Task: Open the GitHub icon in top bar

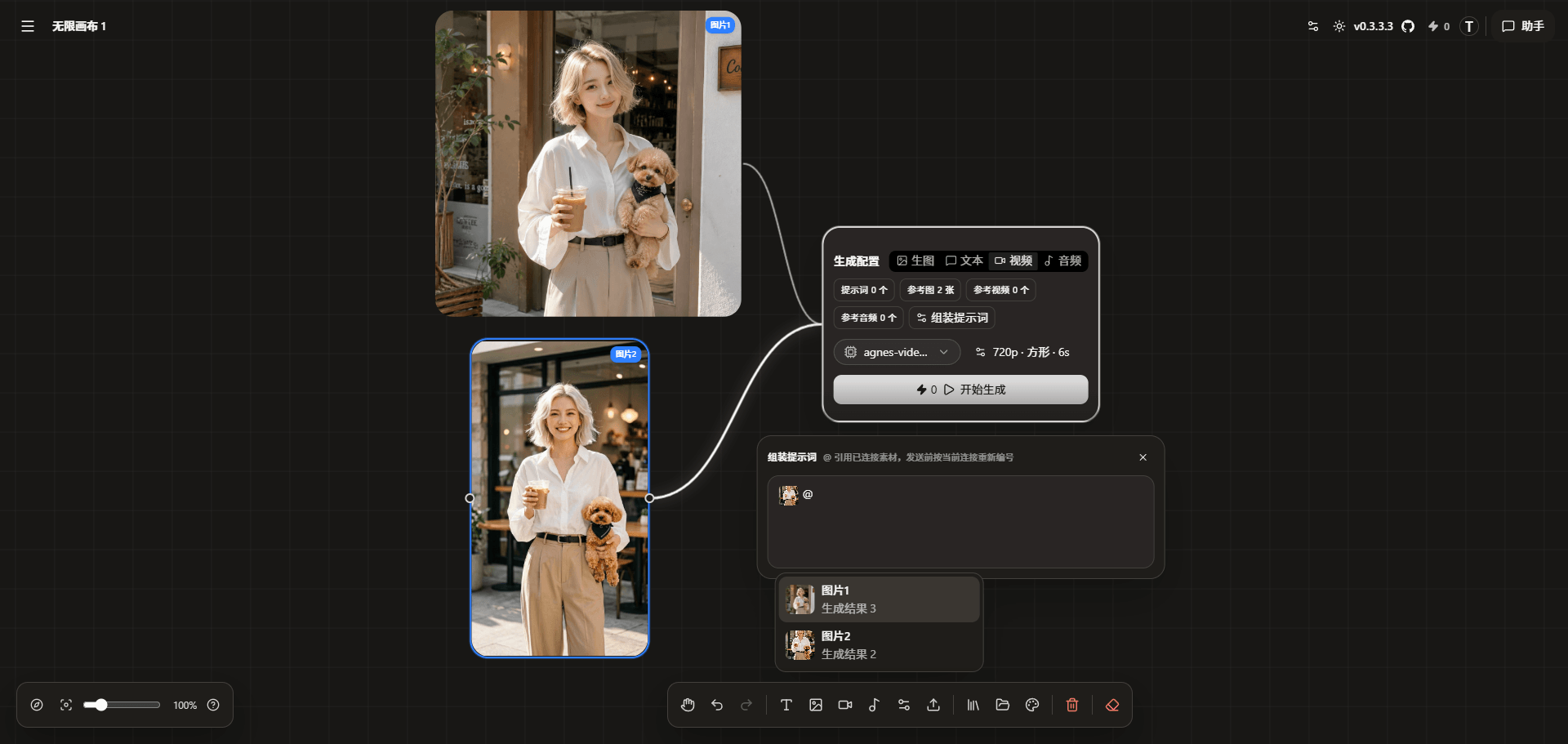Action: point(1408,26)
